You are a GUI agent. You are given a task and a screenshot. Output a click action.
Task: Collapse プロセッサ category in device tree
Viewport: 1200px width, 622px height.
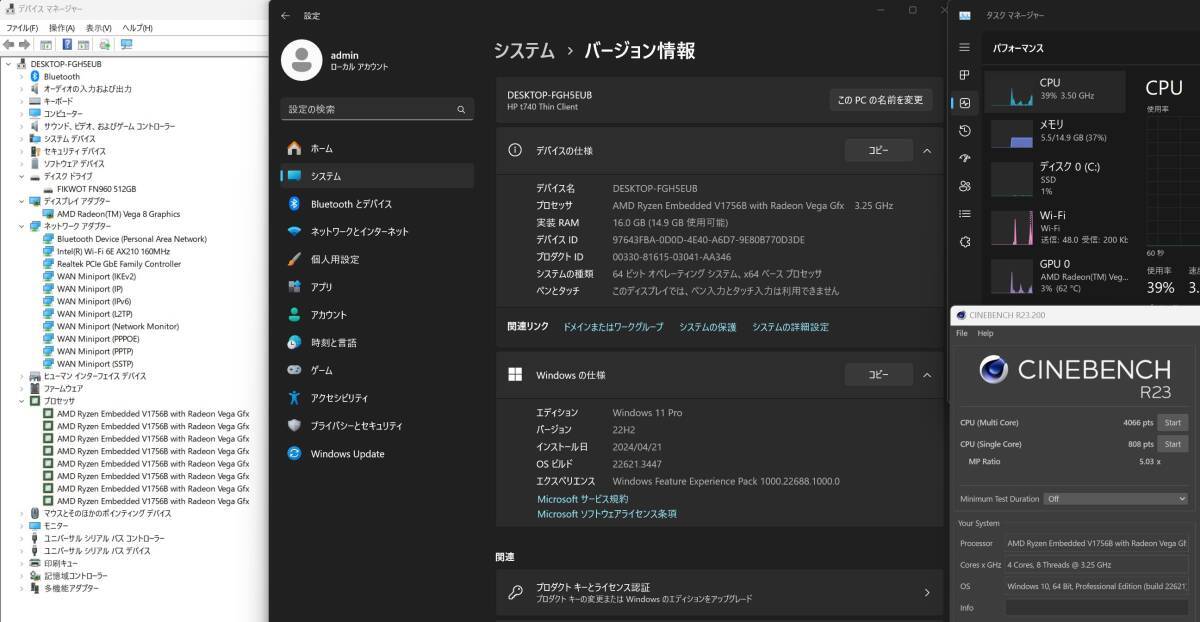click(x=22, y=401)
